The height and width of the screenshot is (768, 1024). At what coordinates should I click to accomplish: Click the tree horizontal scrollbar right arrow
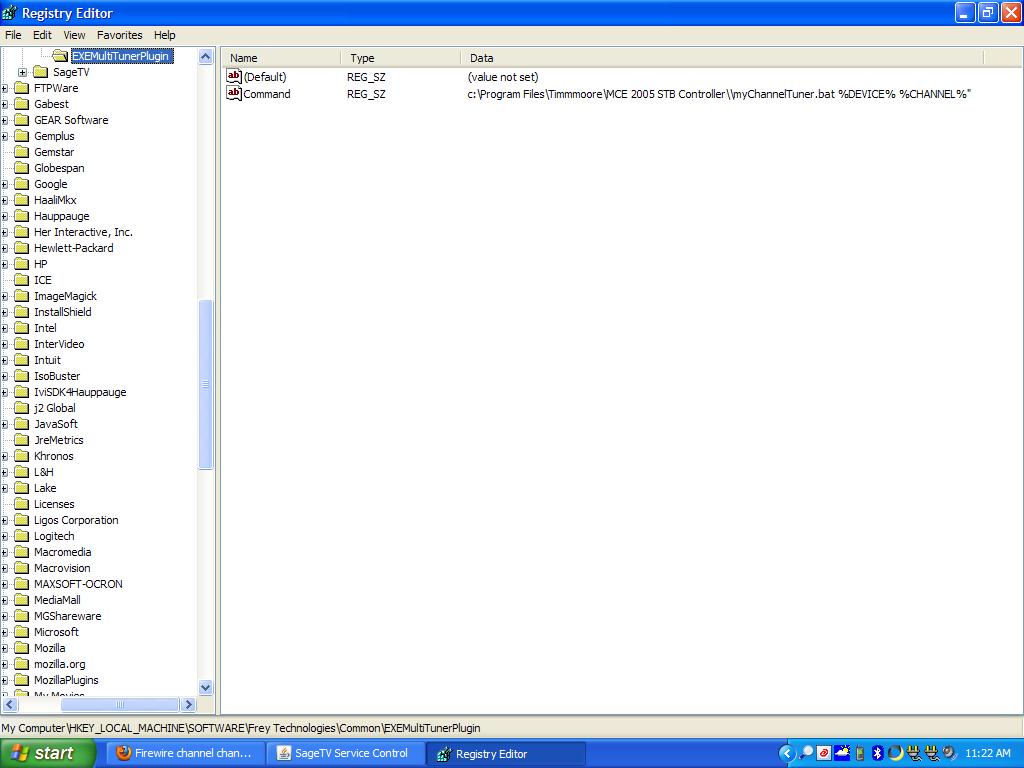(188, 705)
